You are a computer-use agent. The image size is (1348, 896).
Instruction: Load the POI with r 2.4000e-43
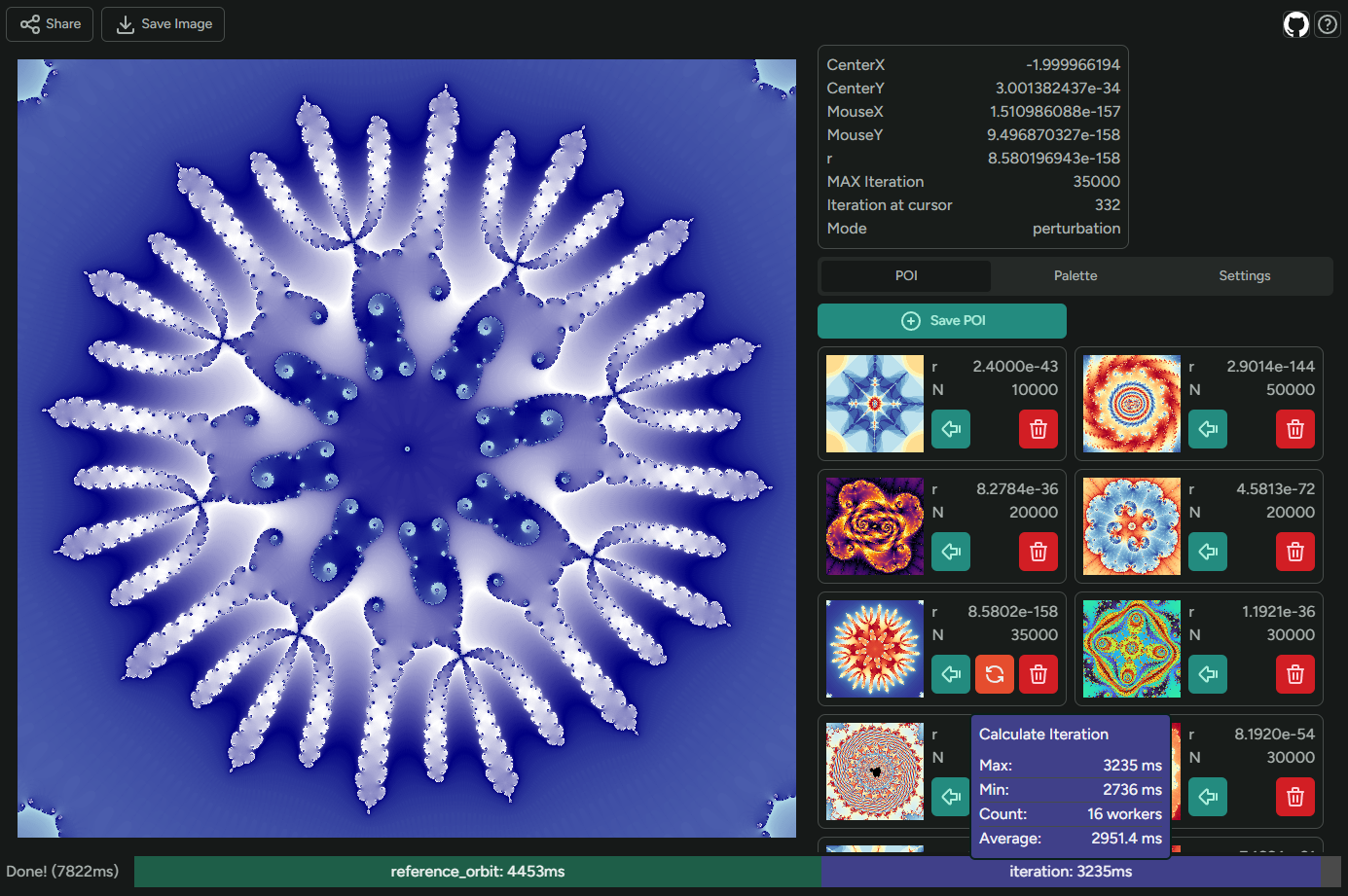click(951, 429)
